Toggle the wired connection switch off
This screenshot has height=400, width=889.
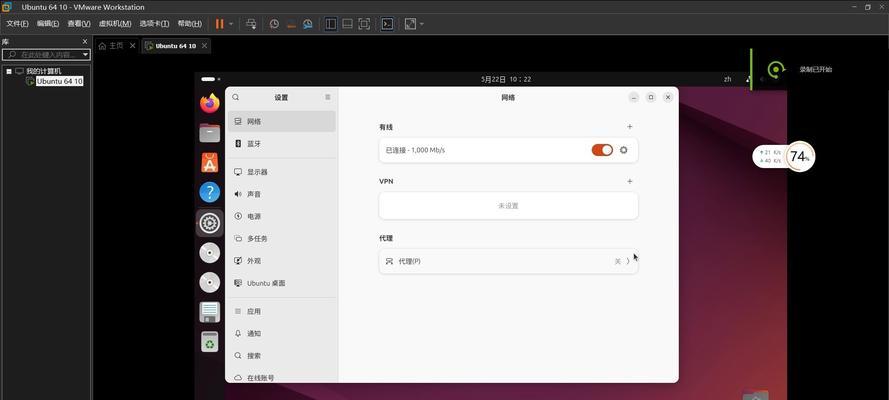(x=602, y=150)
